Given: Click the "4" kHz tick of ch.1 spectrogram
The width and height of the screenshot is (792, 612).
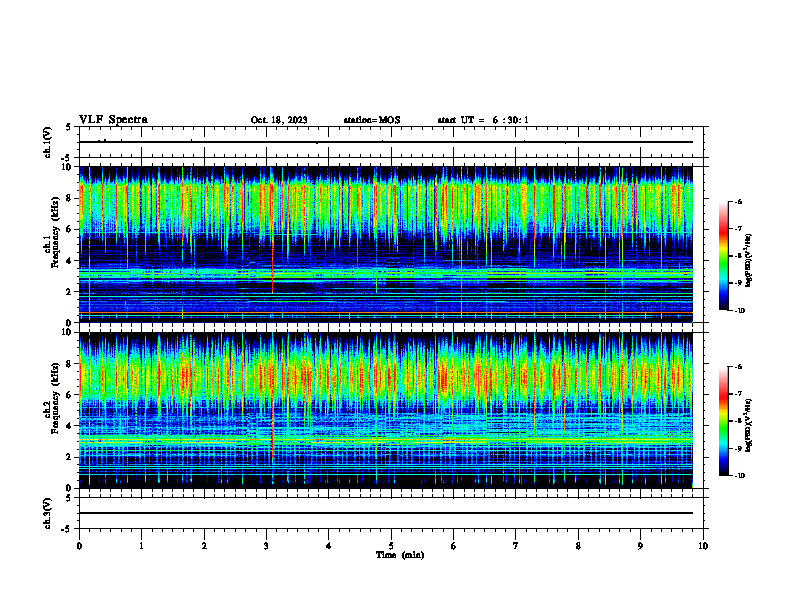Looking at the screenshot, I should coord(70,261).
